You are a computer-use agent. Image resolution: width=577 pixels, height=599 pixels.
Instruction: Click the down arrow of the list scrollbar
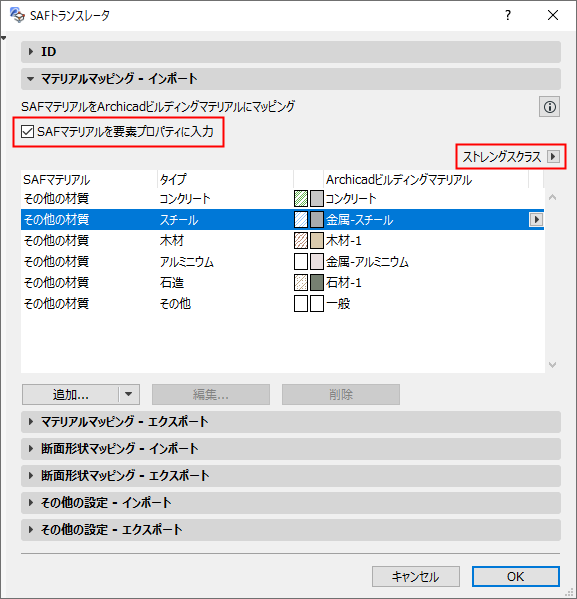553,365
